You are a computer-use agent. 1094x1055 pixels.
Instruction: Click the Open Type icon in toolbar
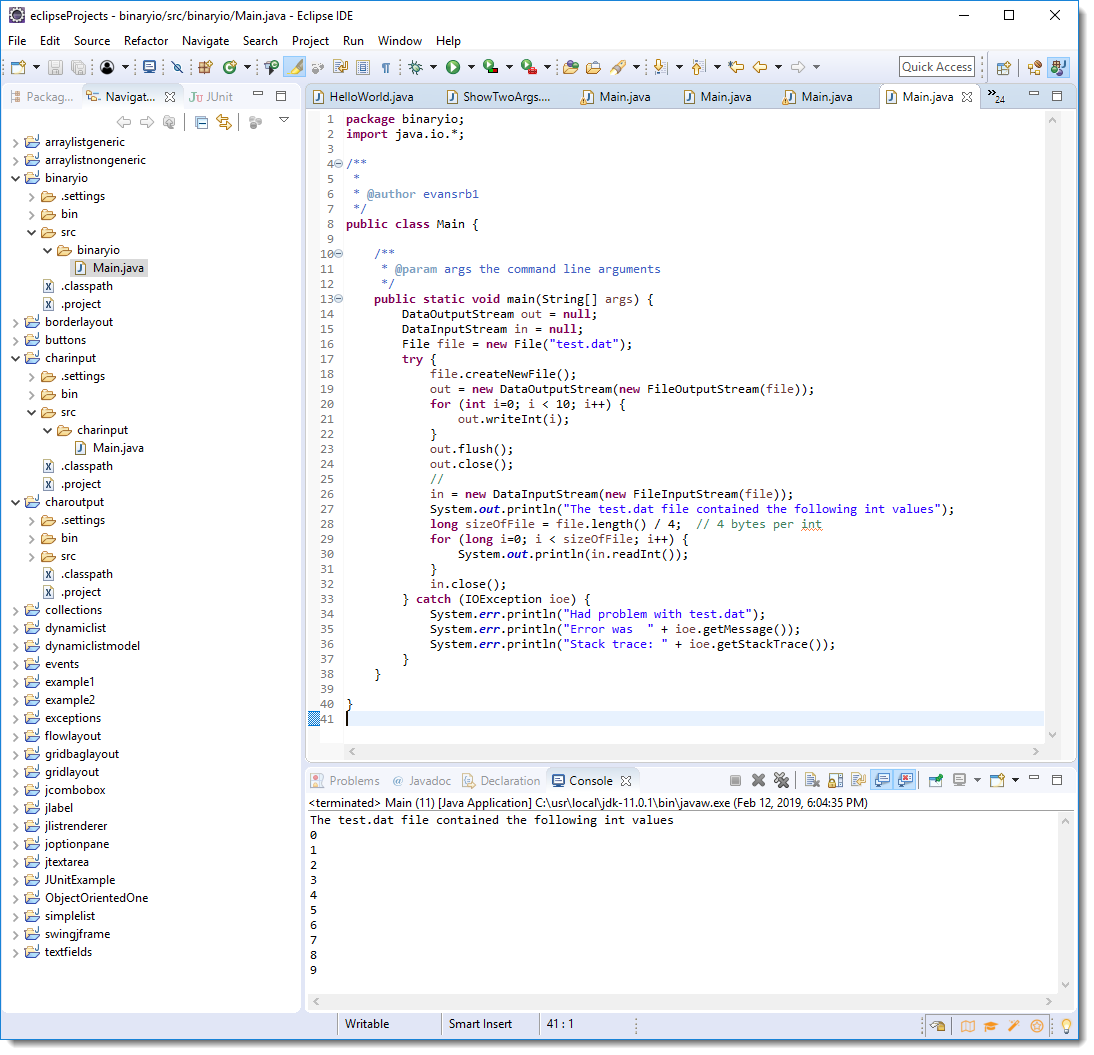pyautogui.click(x=571, y=67)
